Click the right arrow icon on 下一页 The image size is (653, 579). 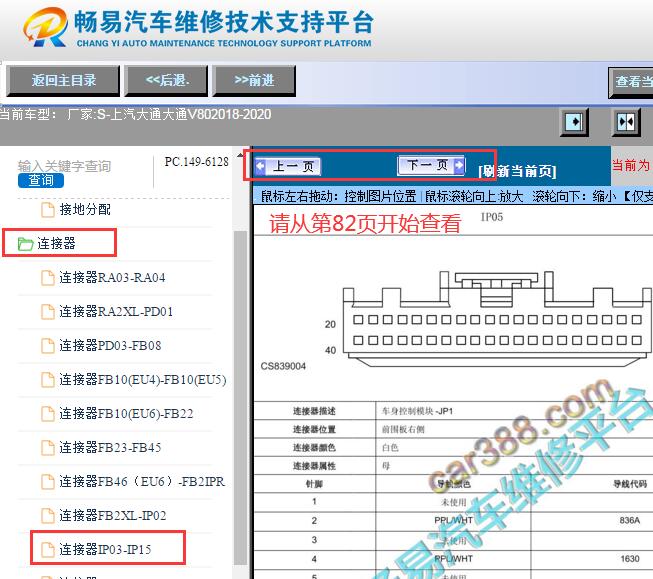coord(459,165)
